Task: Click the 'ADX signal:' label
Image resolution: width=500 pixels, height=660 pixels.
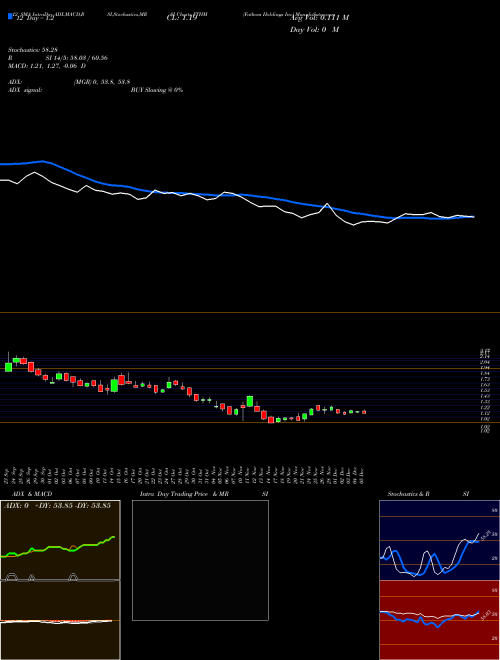Action: tap(25, 90)
